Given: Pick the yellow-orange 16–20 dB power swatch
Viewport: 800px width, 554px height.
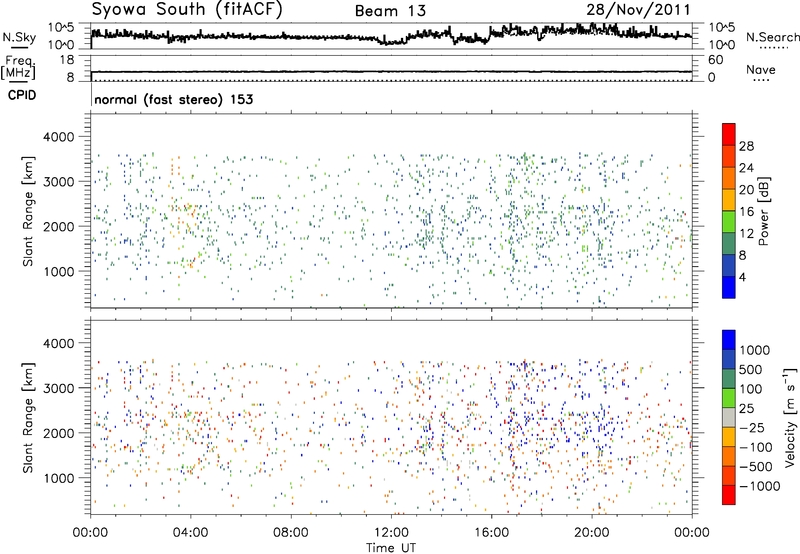Looking at the screenshot, I should pos(729,200).
